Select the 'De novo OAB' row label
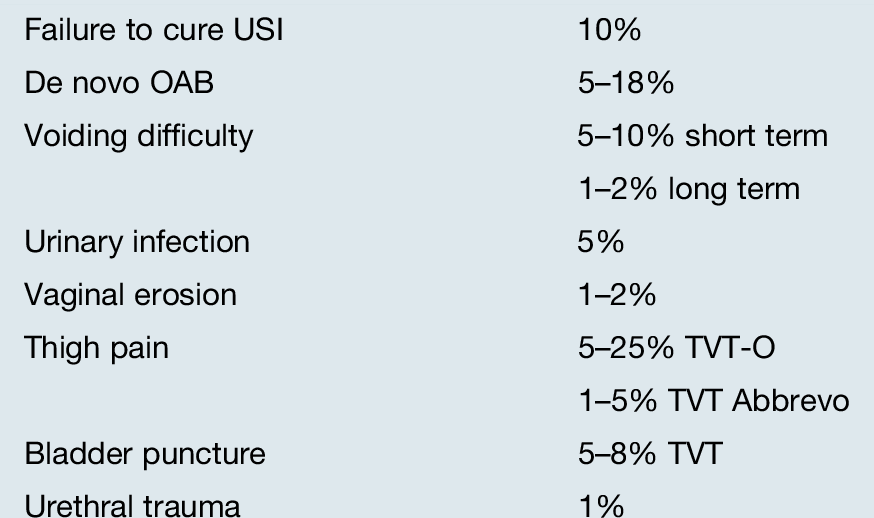874x518 pixels. (119, 83)
